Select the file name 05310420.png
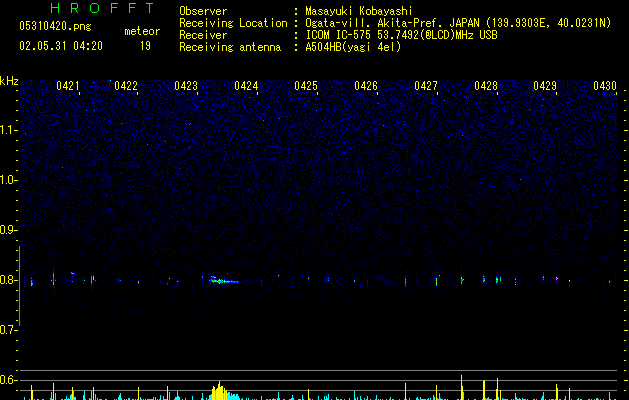Image resolution: width=629 pixels, height=400 pixels. pos(55,27)
